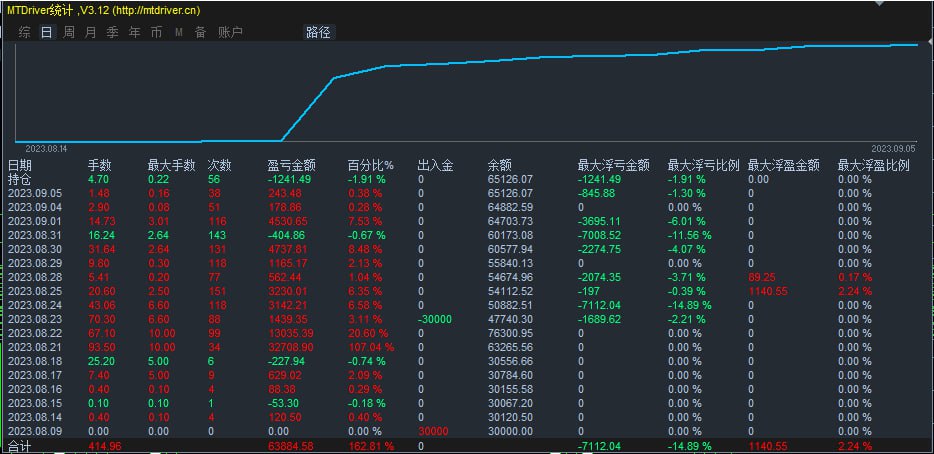This screenshot has height=454, width=934.
Task: Click the 107.04 % percentage cell
Action: point(371,347)
